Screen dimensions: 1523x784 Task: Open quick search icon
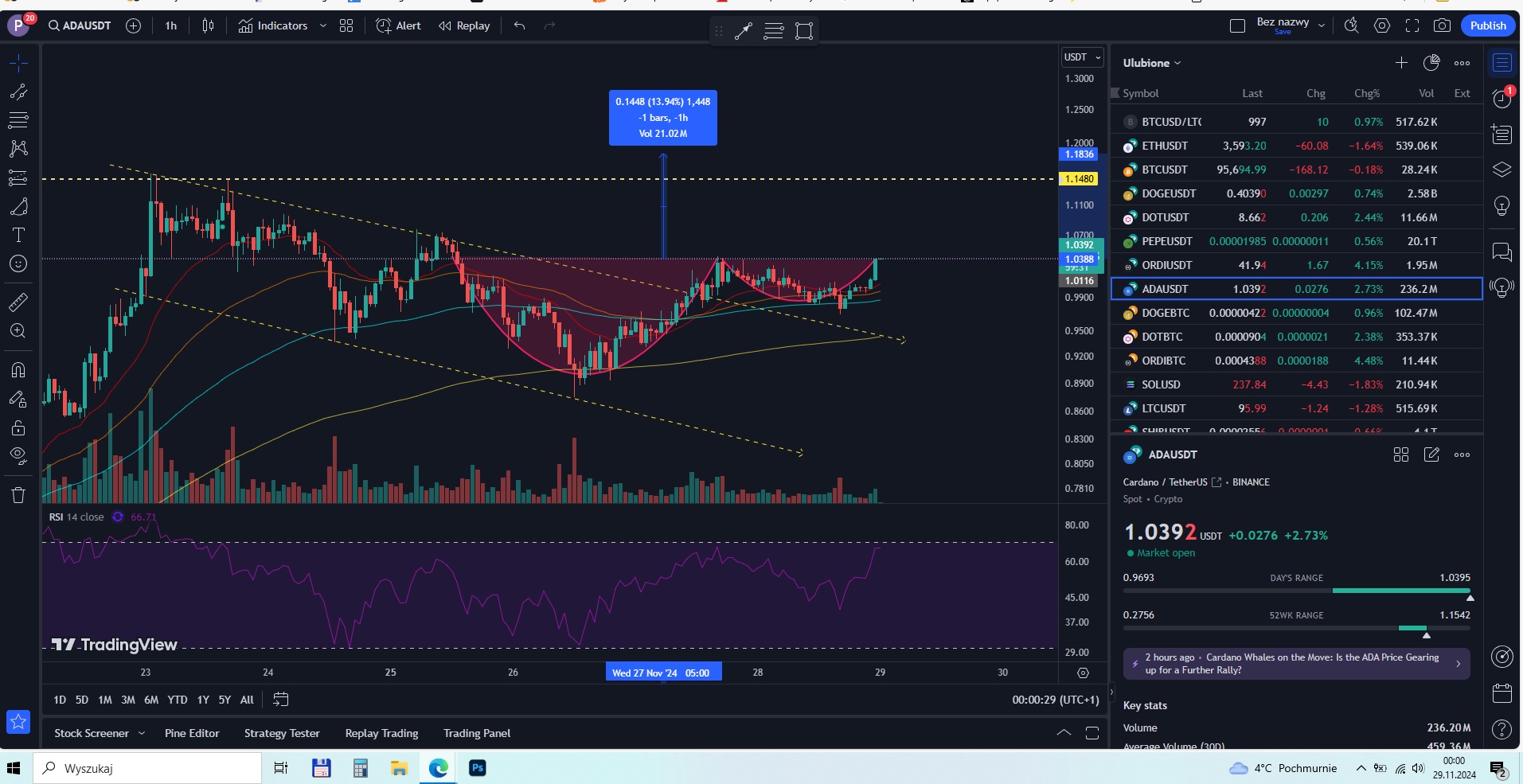point(1351,25)
